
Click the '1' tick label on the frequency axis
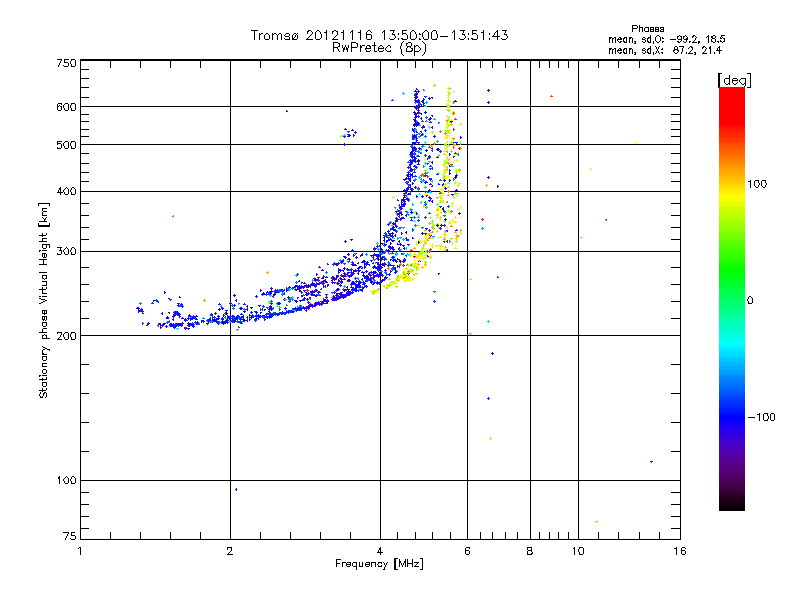pos(80,551)
